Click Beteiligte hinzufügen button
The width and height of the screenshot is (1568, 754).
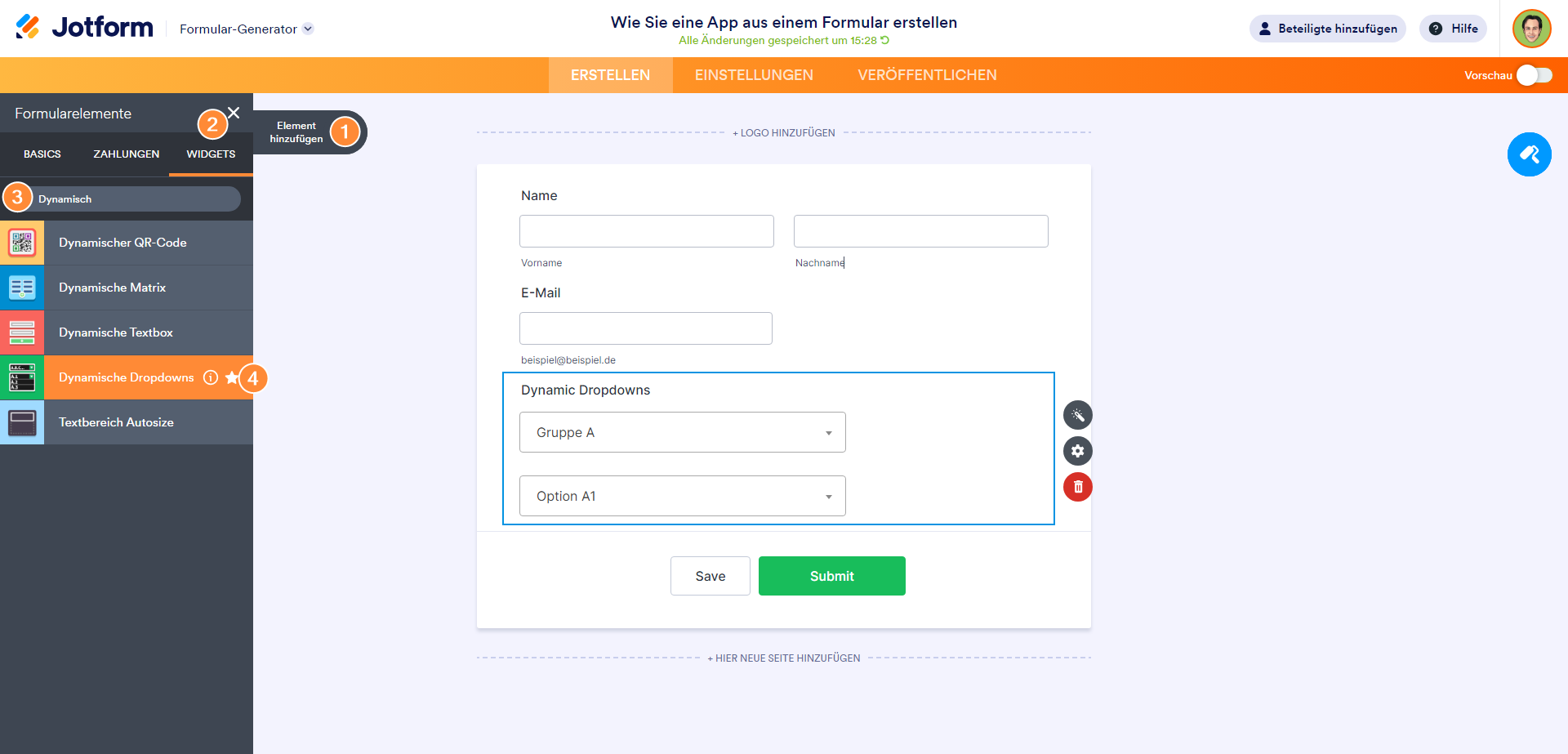1327,29
